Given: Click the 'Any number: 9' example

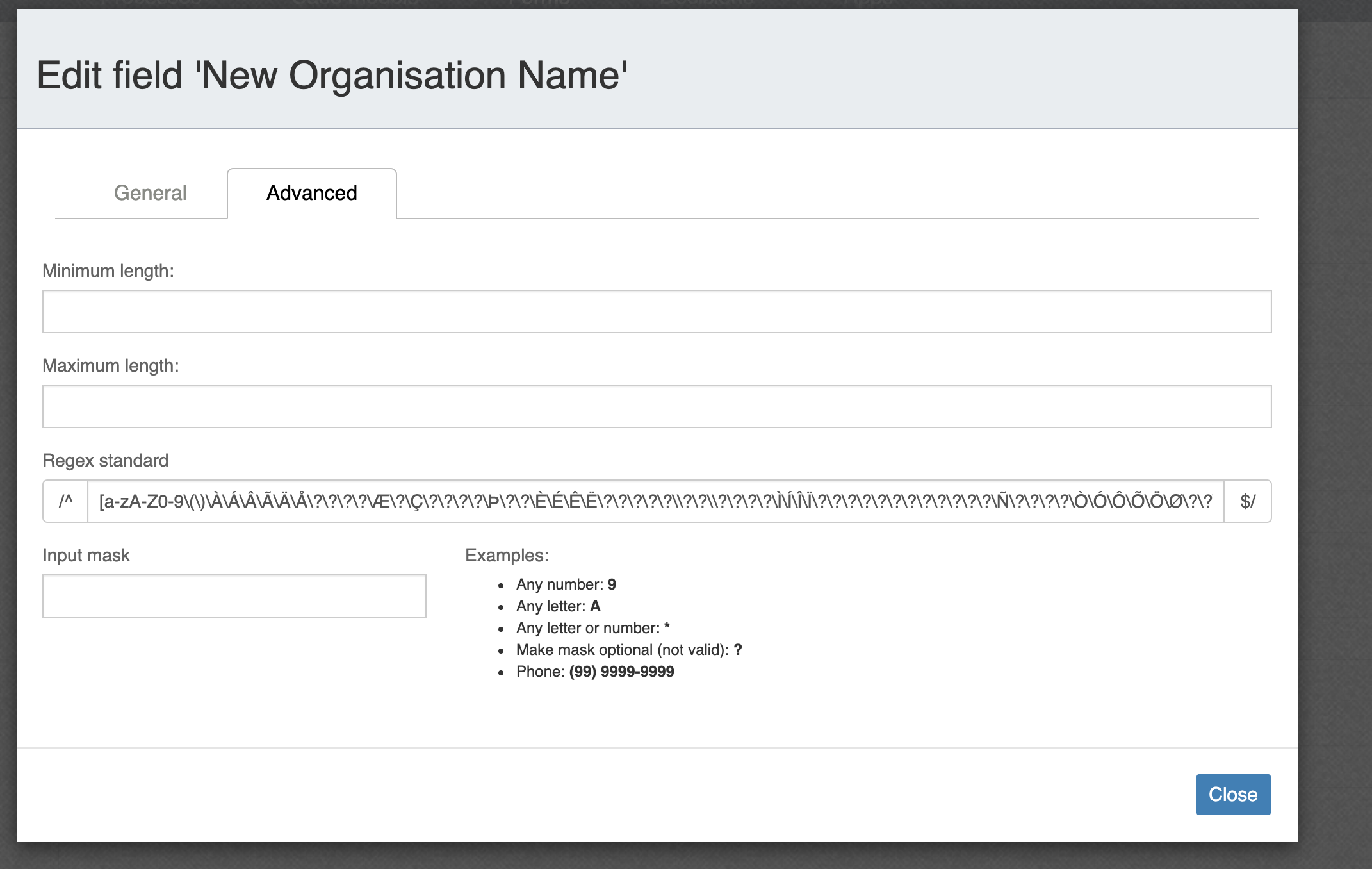Looking at the screenshot, I should click(566, 584).
